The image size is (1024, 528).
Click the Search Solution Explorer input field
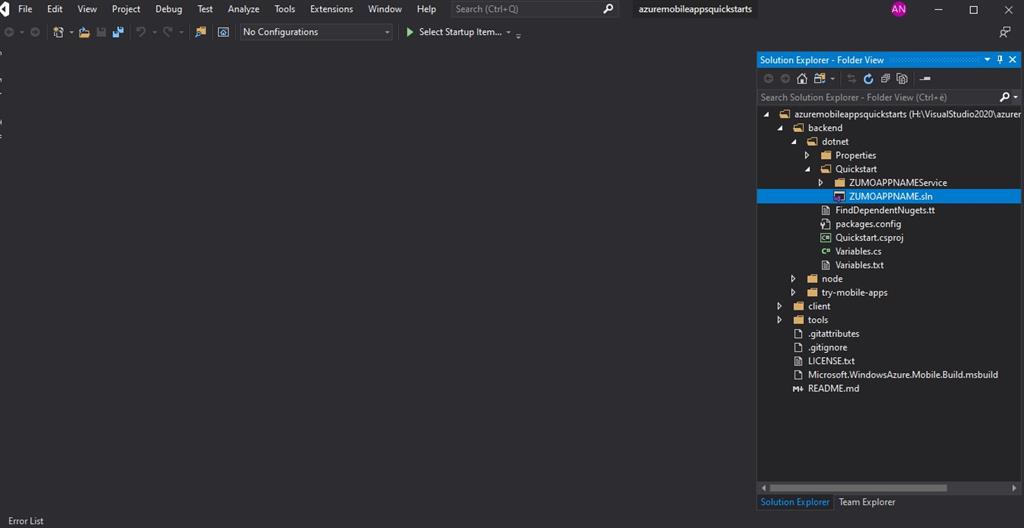878,97
